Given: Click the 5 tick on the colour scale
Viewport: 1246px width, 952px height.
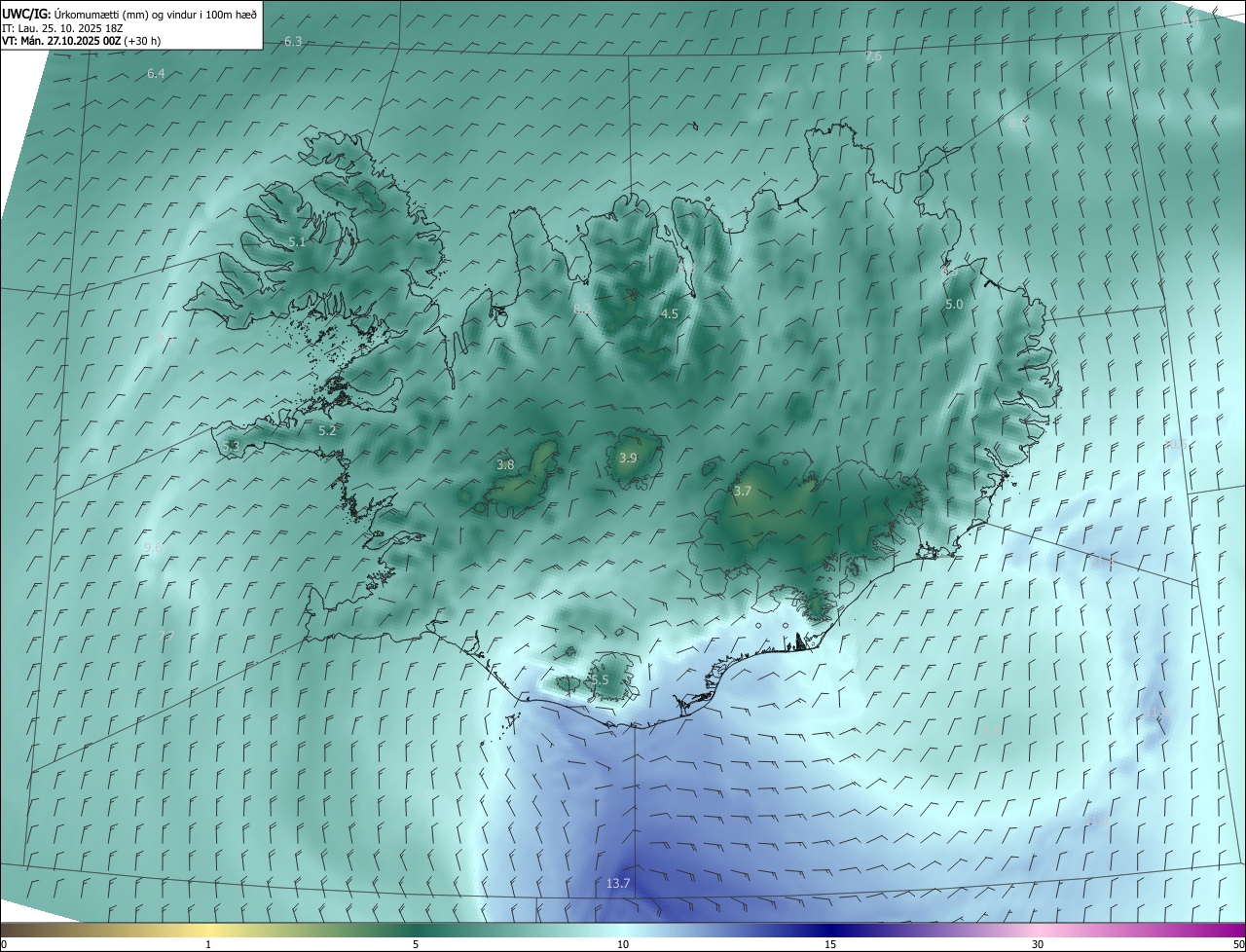Looking at the screenshot, I should click(x=416, y=944).
